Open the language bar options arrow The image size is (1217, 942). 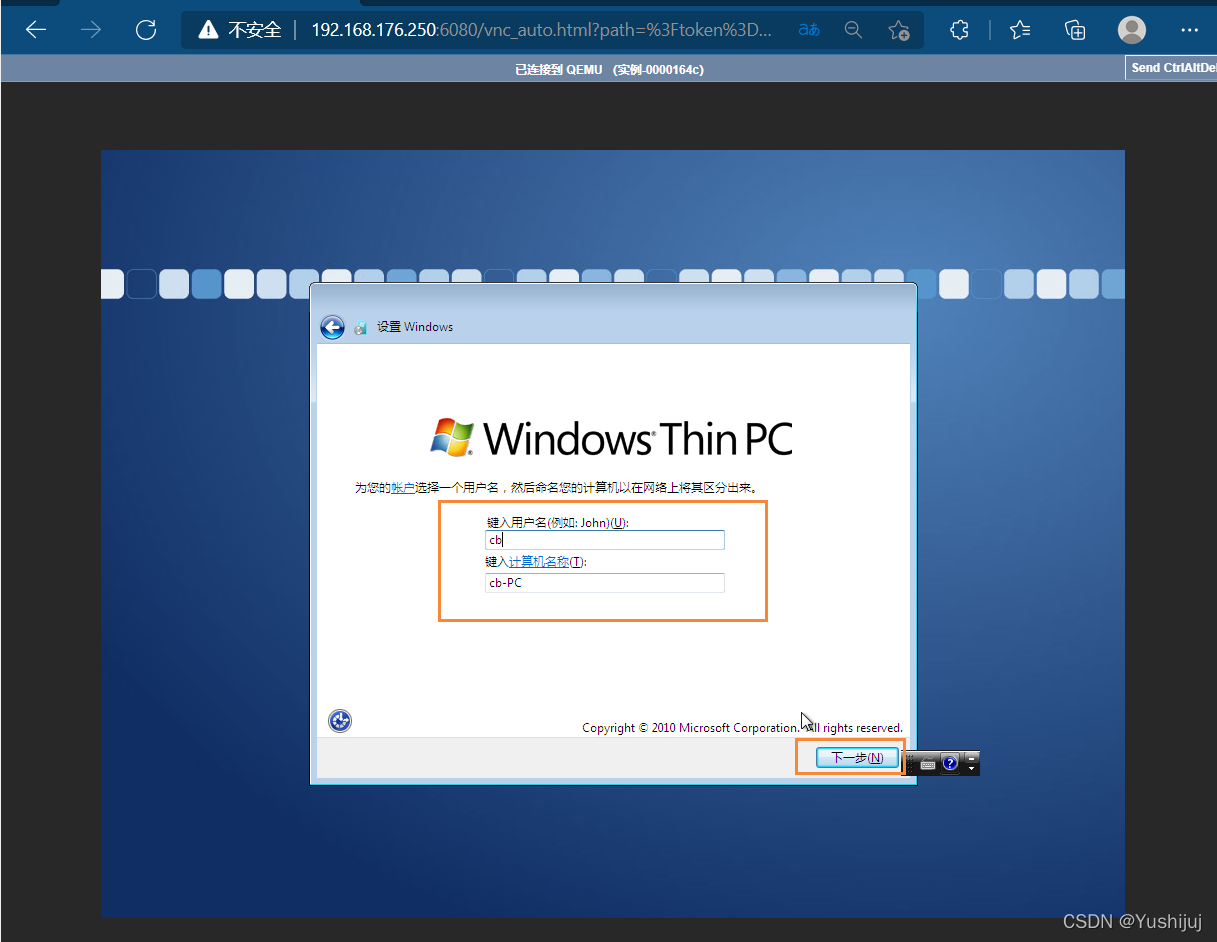pyautogui.click(x=971, y=769)
